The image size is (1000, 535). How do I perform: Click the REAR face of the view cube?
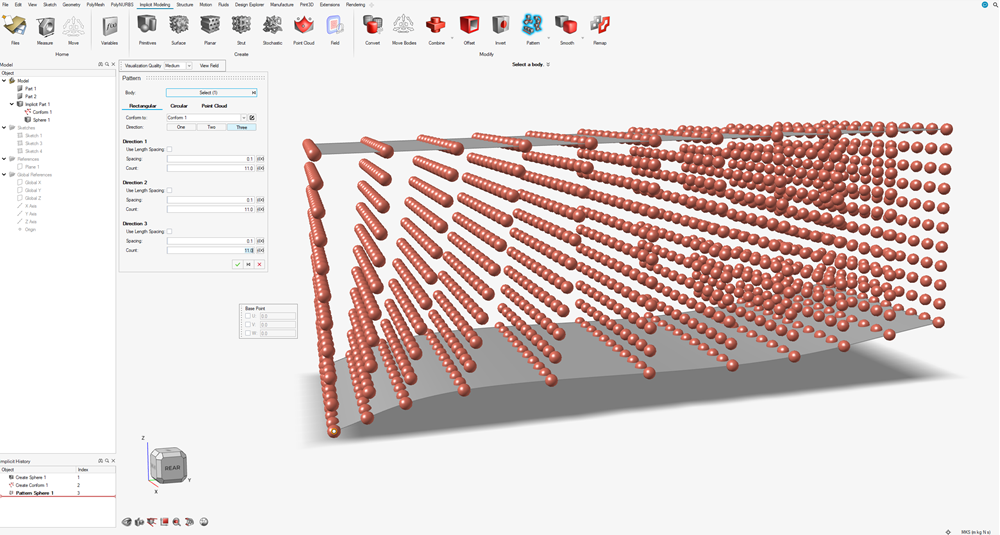point(171,468)
